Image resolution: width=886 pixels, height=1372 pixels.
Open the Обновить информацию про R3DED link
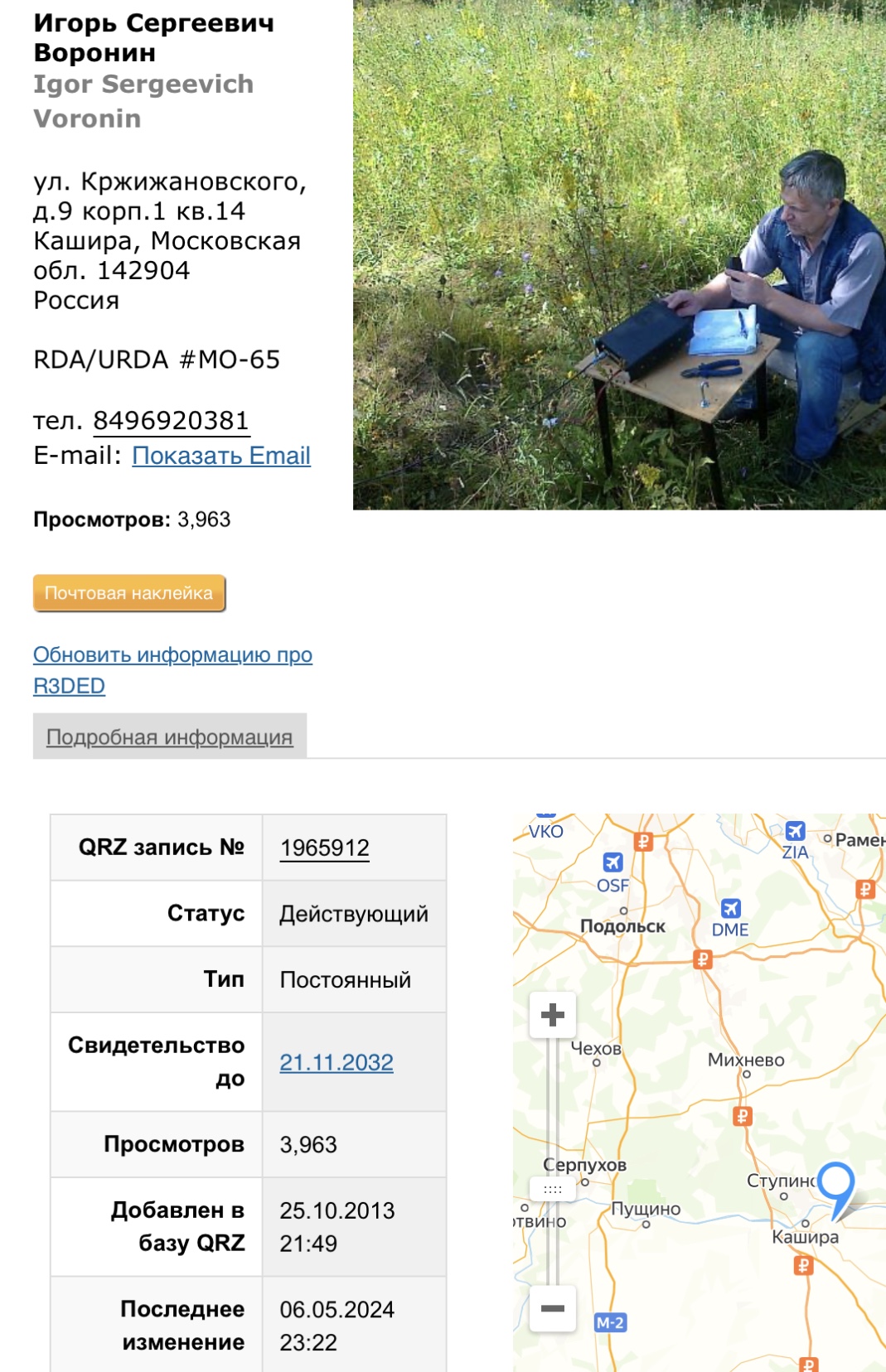click(x=172, y=670)
